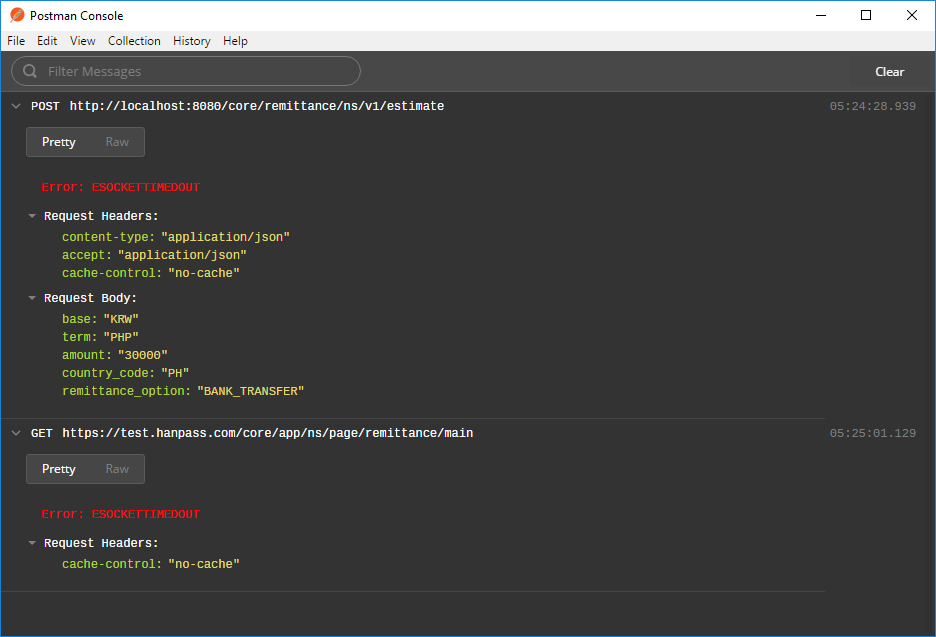Switch the GET request view to Raw

(117, 469)
